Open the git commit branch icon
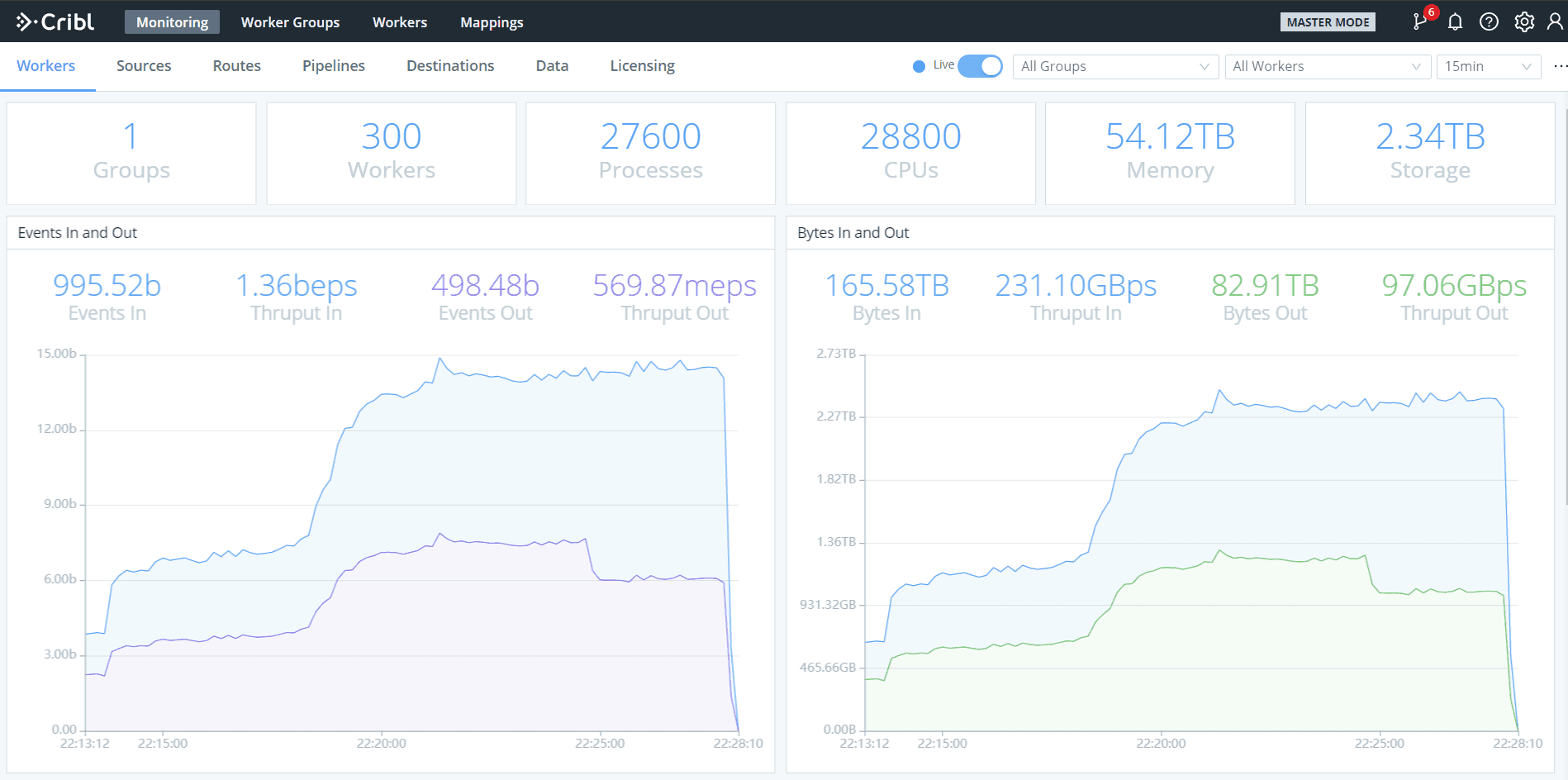 click(x=1419, y=22)
